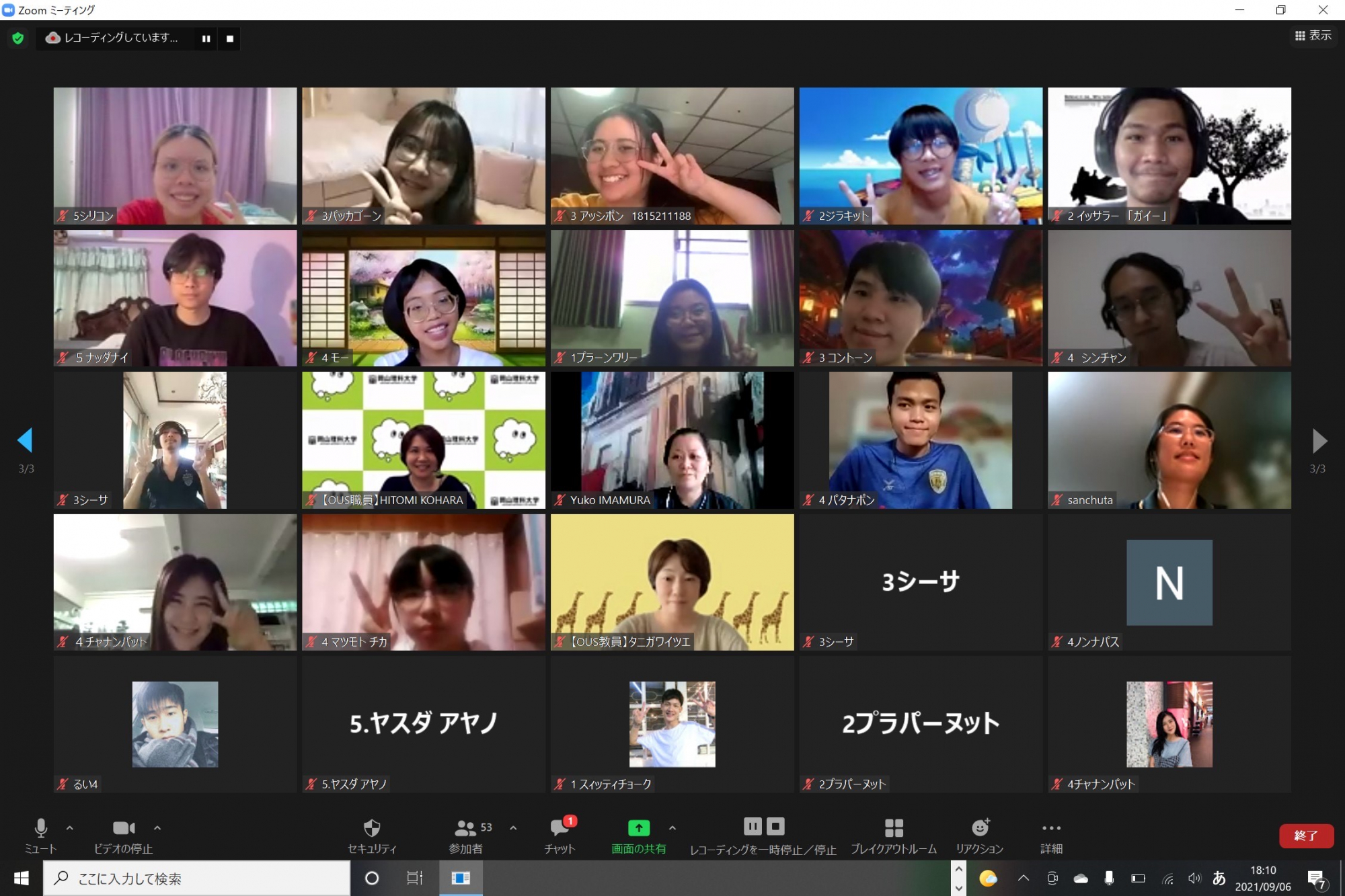Screen dimensions: 1345x896
Task: Open Cortana circle icon on taskbar
Action: tap(372, 878)
